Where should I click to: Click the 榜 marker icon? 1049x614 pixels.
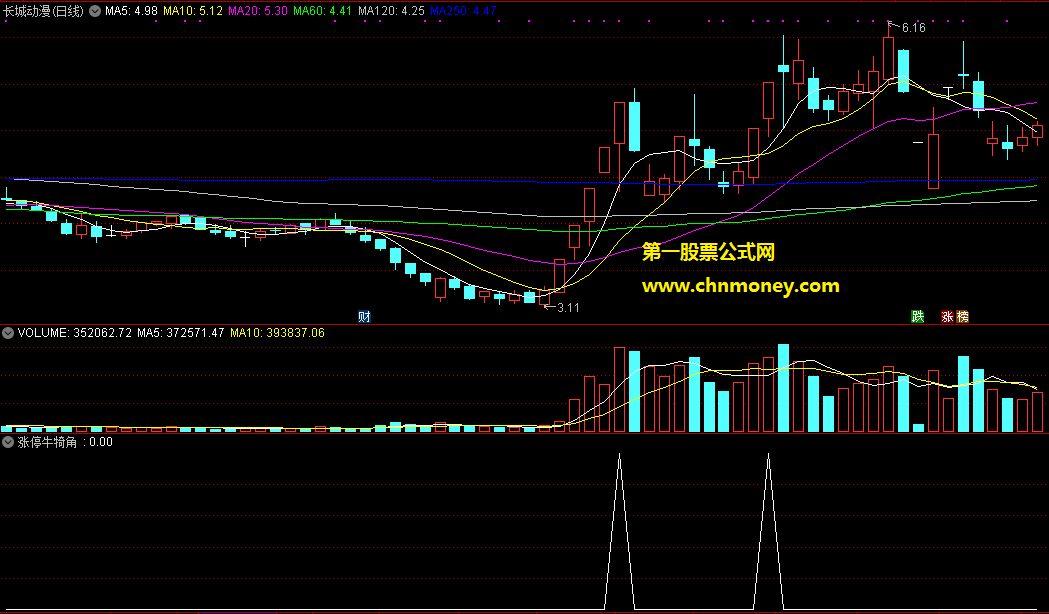962,316
